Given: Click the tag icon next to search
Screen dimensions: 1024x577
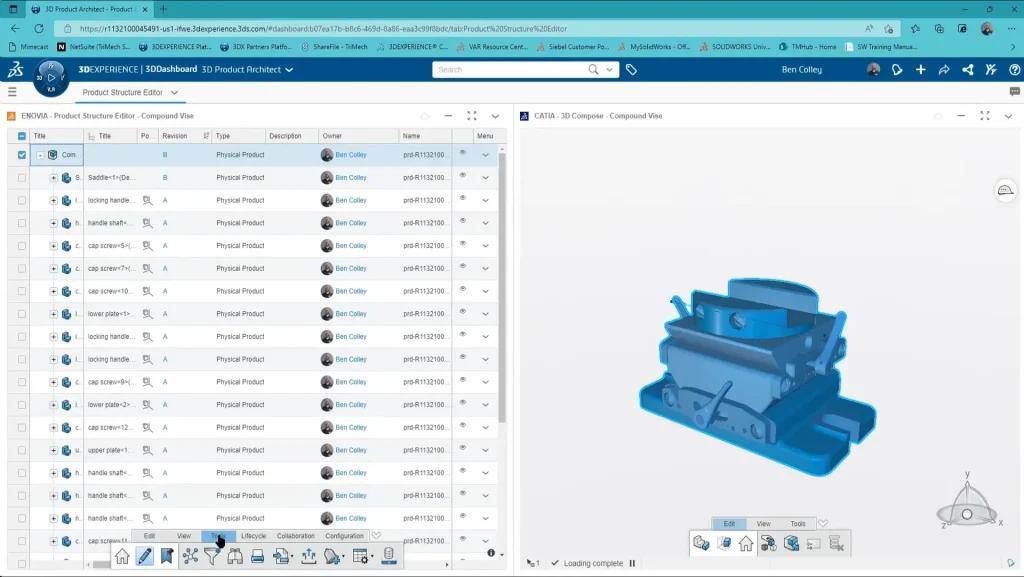Looking at the screenshot, I should [631, 69].
